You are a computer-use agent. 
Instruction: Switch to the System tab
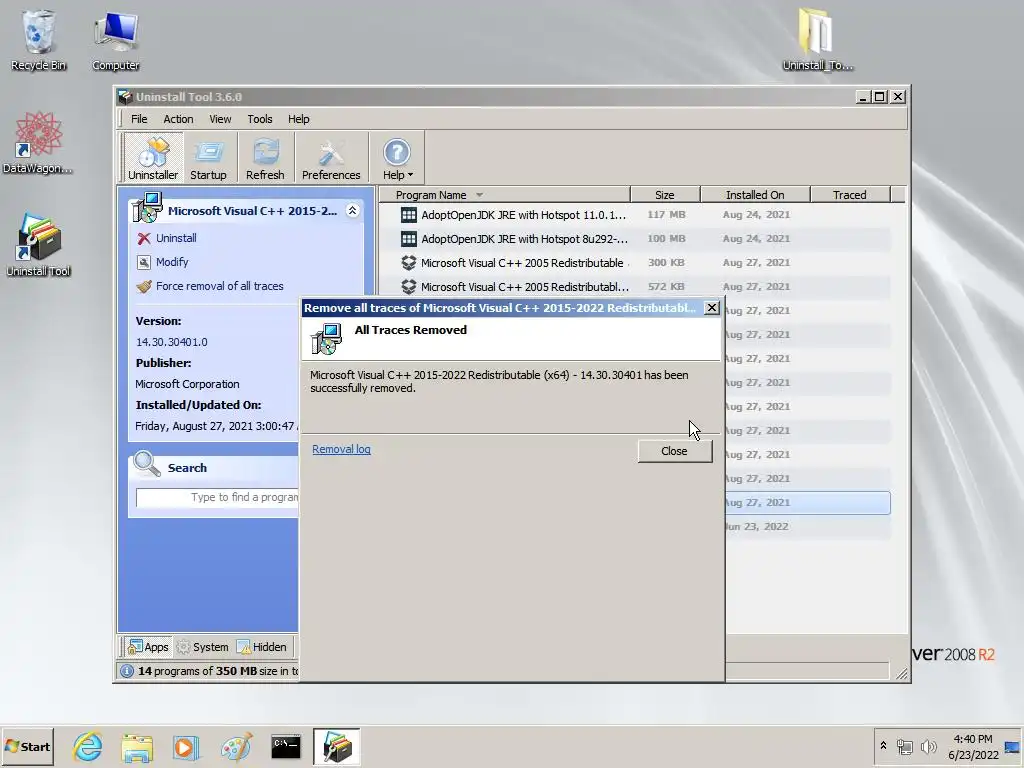point(203,647)
